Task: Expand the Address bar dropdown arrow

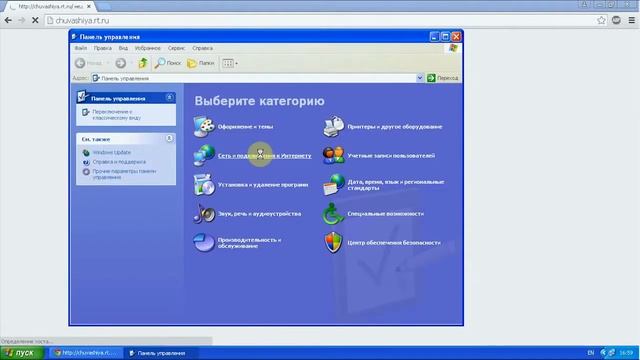Action: [x=420, y=78]
